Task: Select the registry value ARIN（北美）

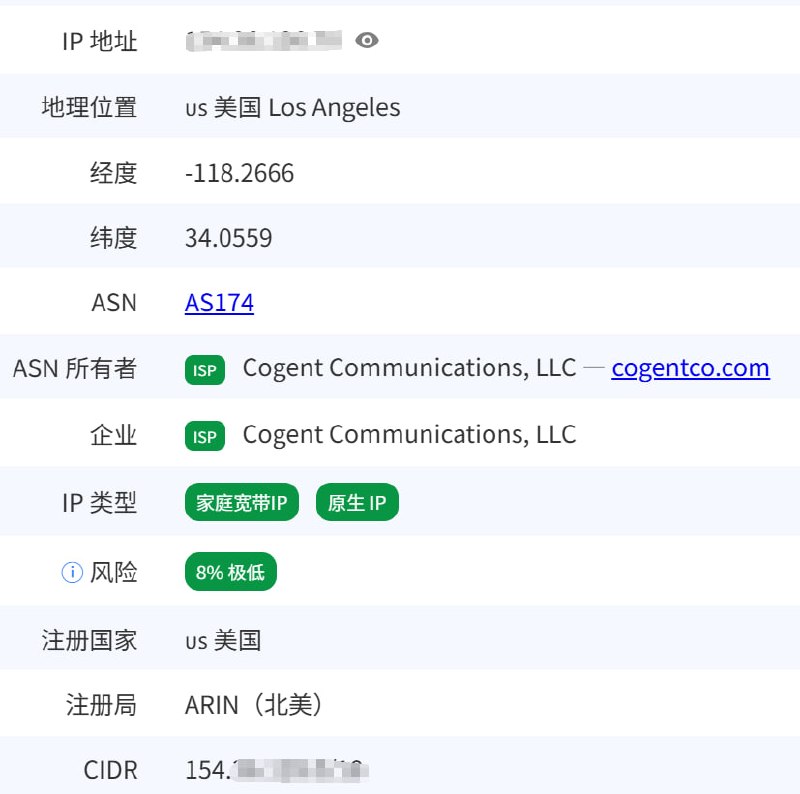Action: (x=254, y=706)
